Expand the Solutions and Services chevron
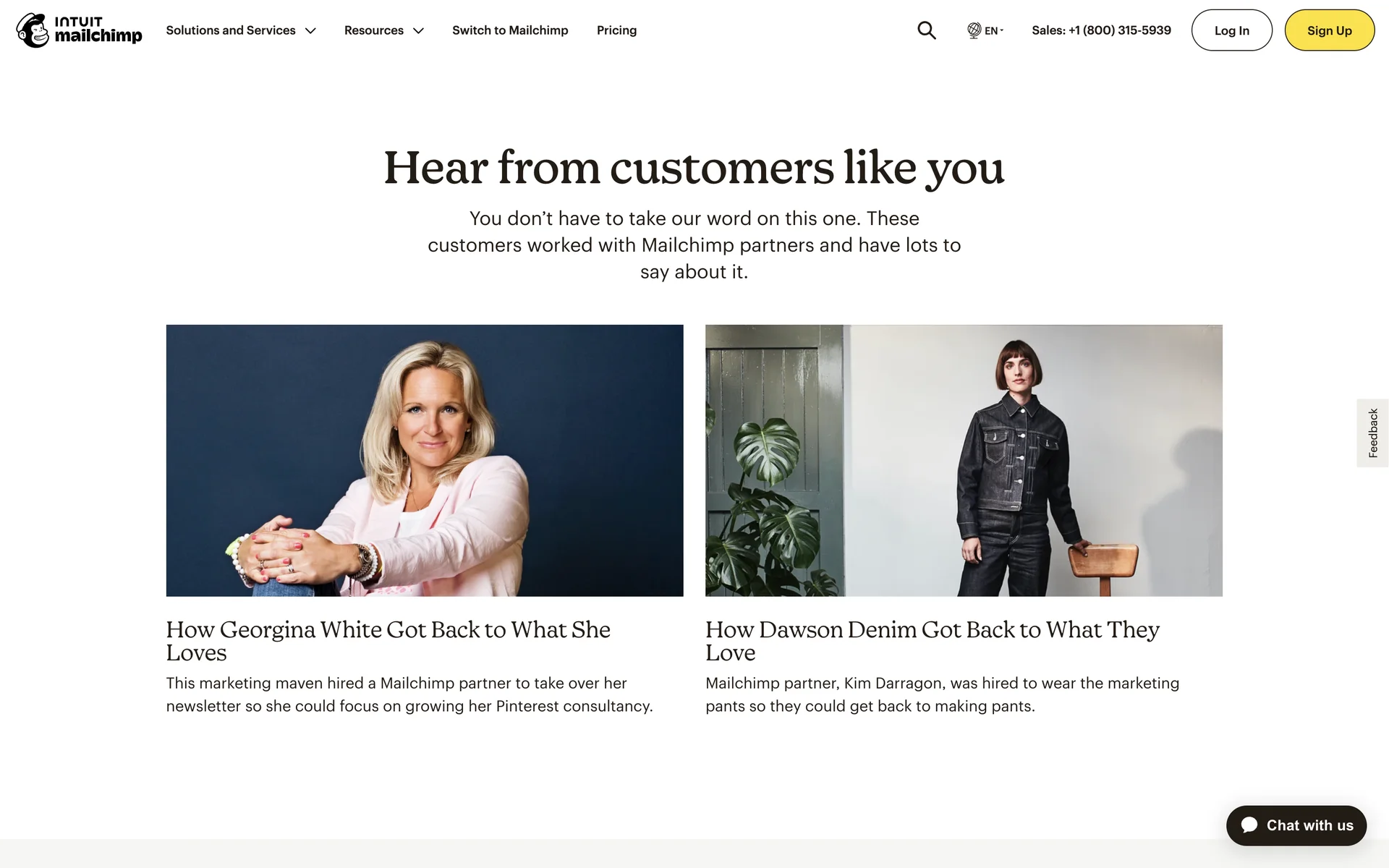 [x=311, y=31]
